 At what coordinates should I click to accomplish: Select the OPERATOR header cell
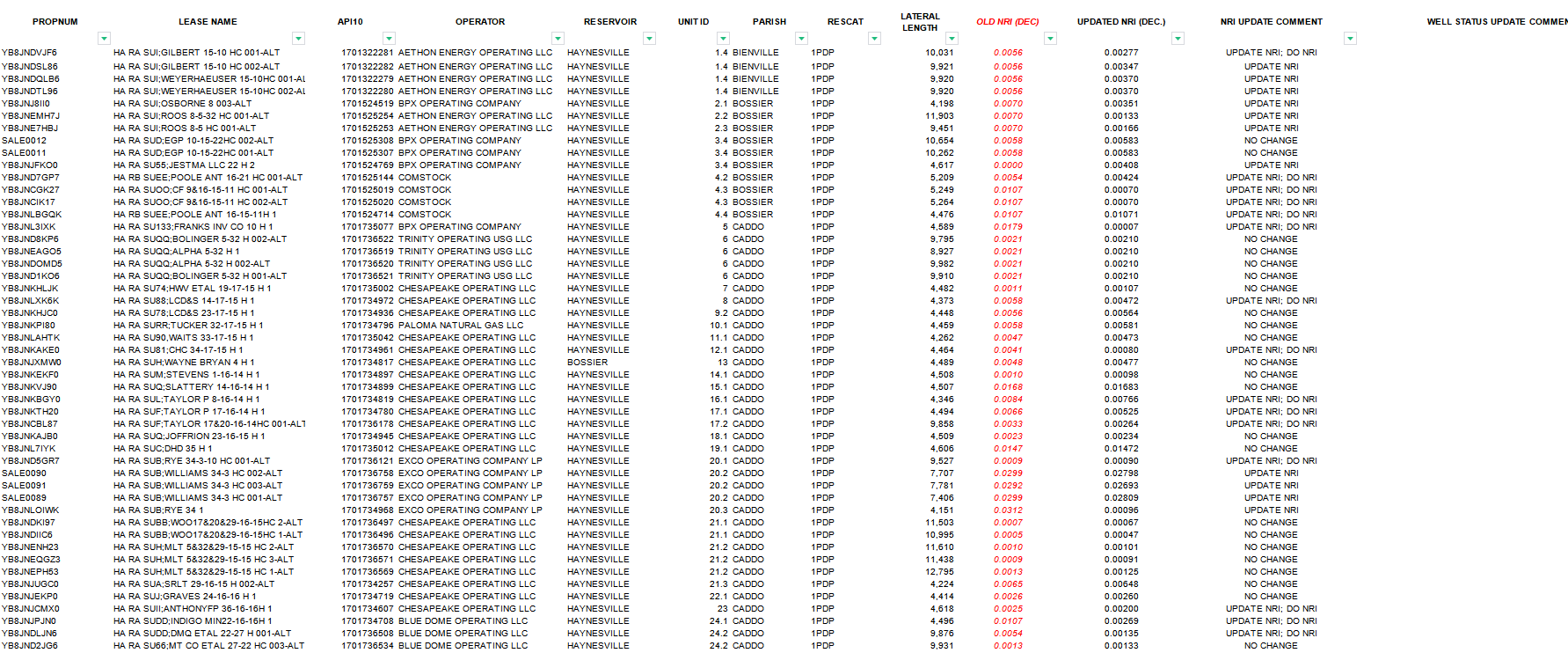[x=480, y=22]
